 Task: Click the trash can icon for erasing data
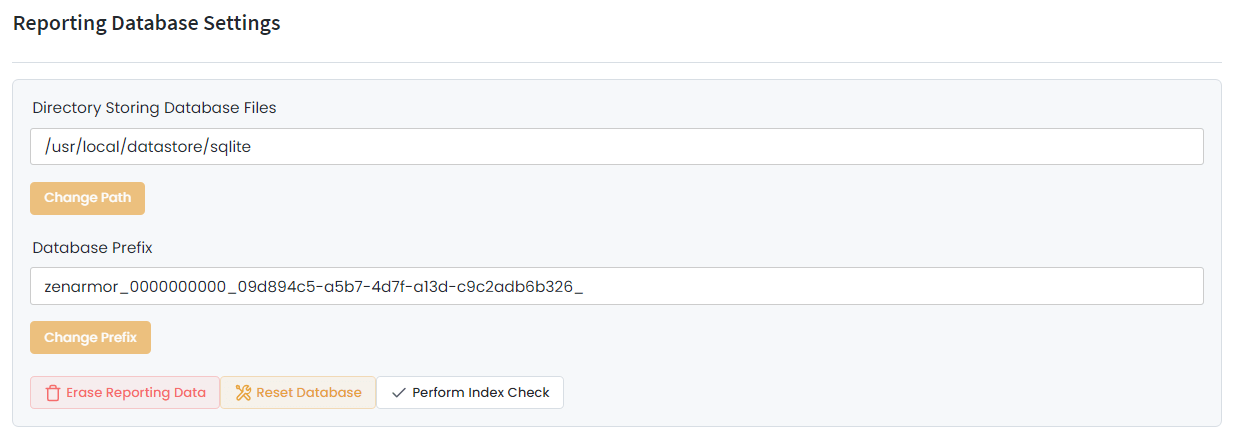(53, 393)
